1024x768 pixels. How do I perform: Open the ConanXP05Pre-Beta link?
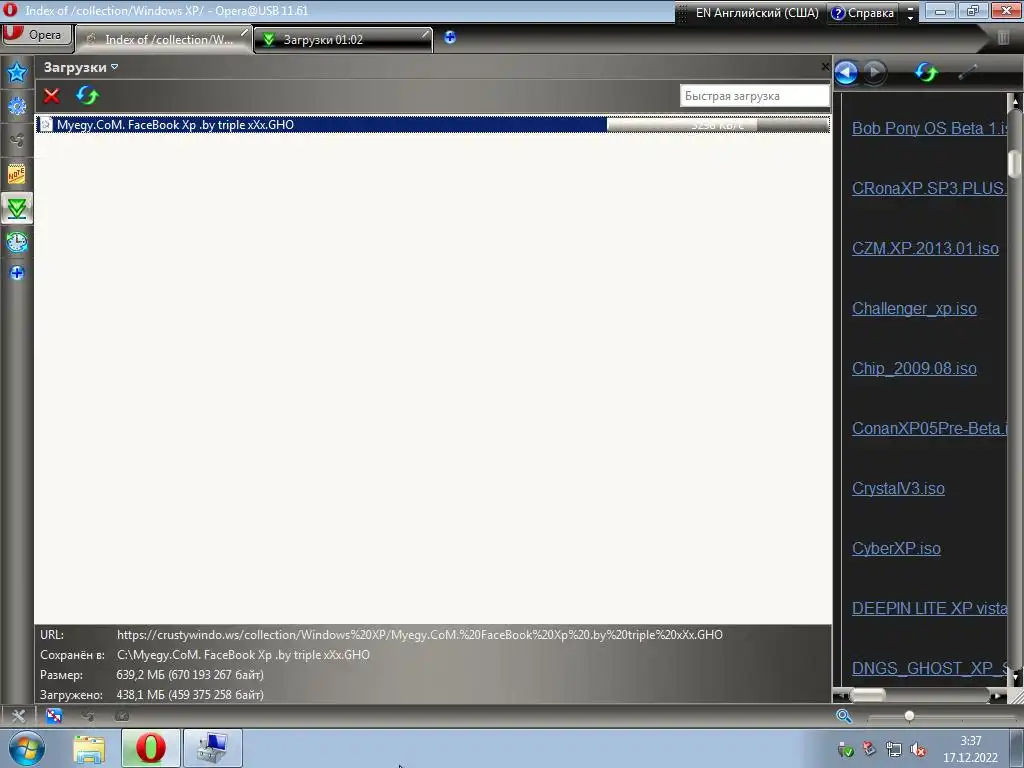(929, 428)
